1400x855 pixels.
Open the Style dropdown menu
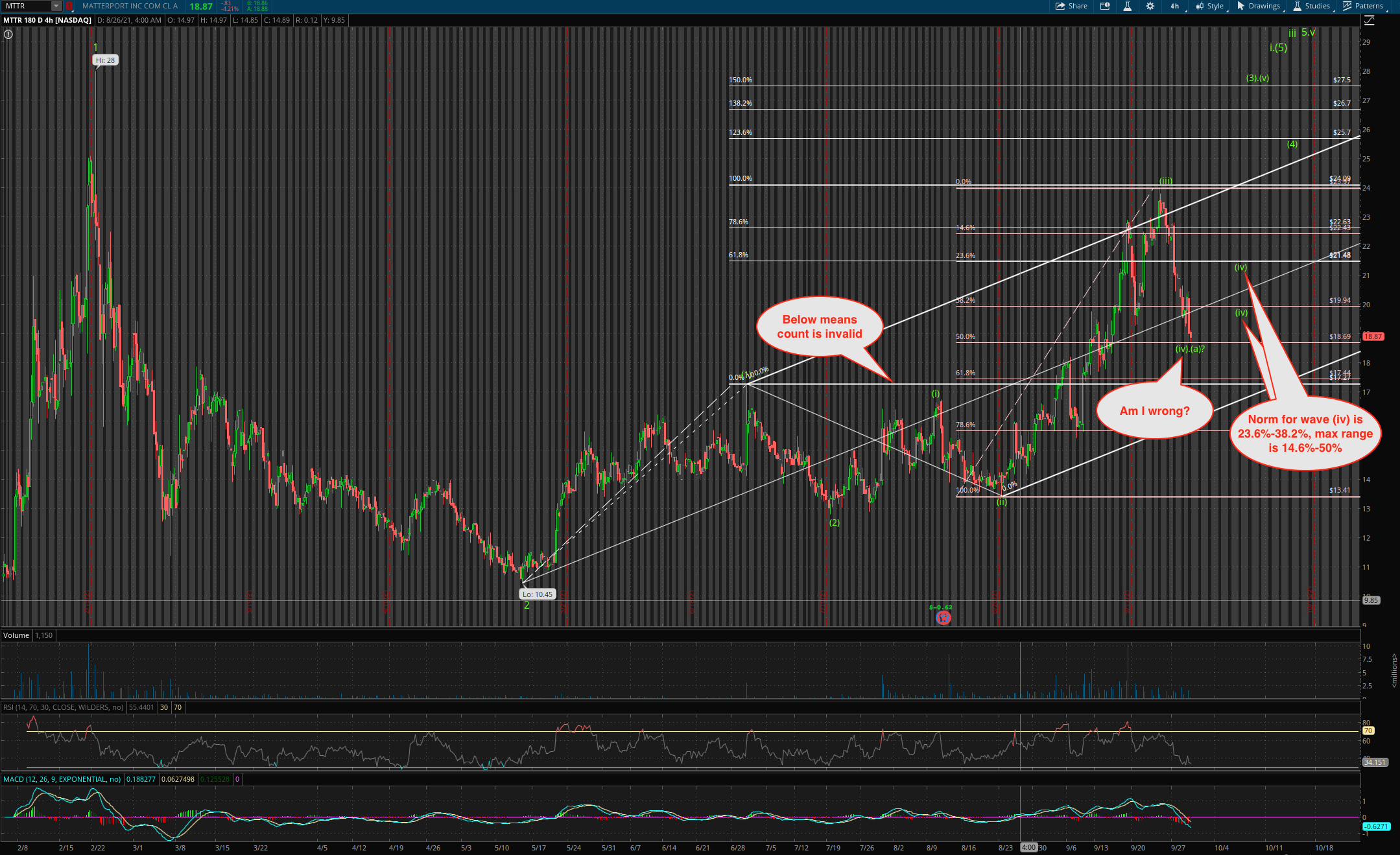(x=1210, y=6)
